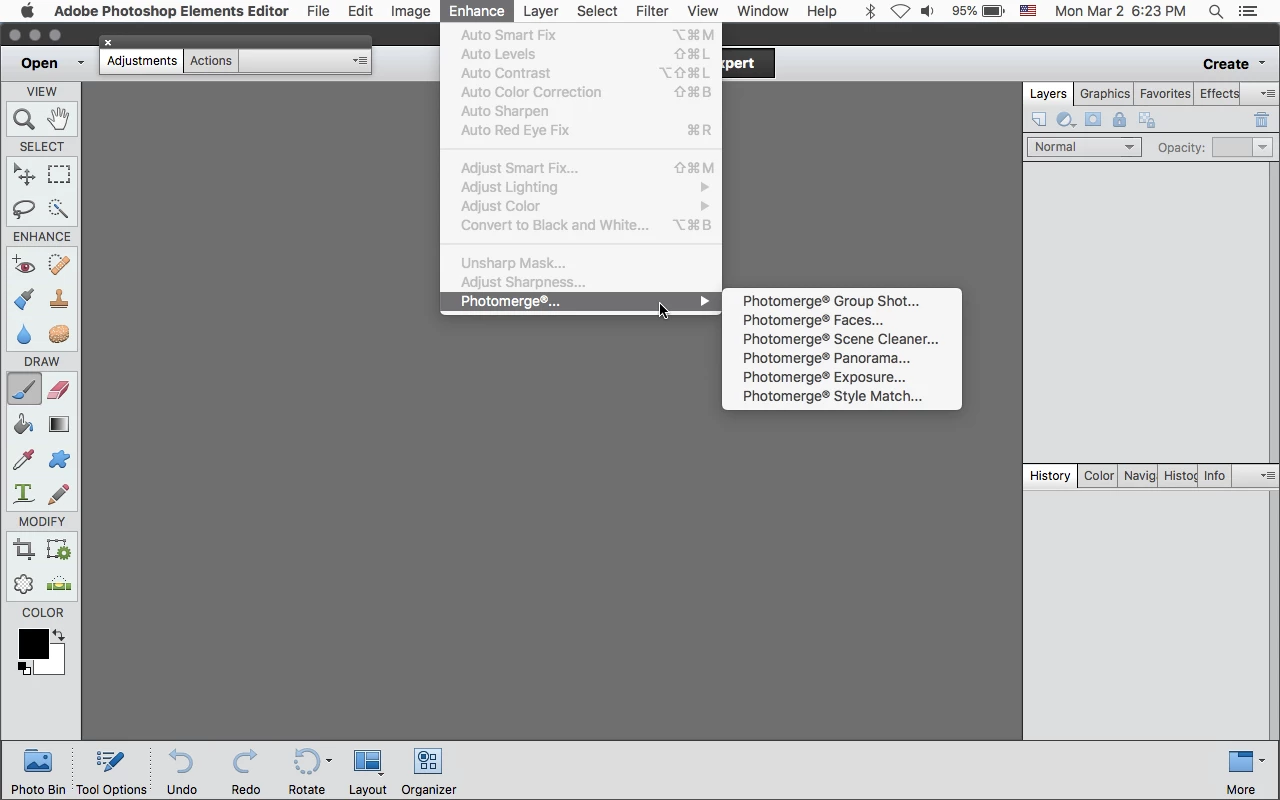Create a new layer icon
The height and width of the screenshot is (800, 1280).
point(1039,120)
